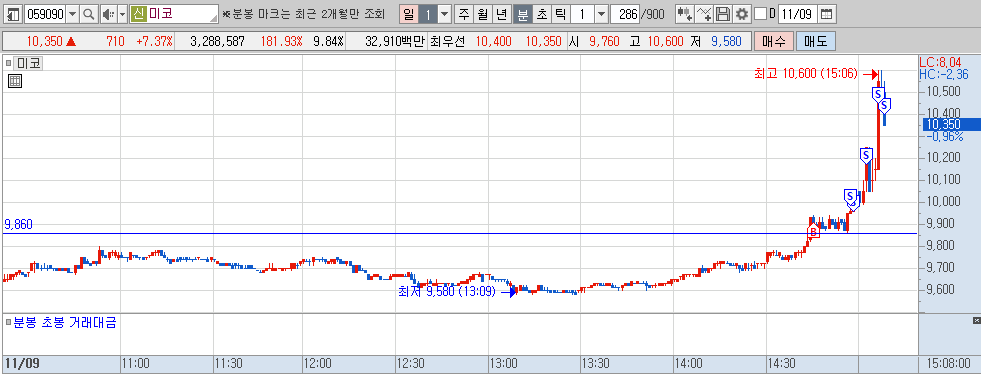Click the save chart floppy disk icon

[723, 14]
